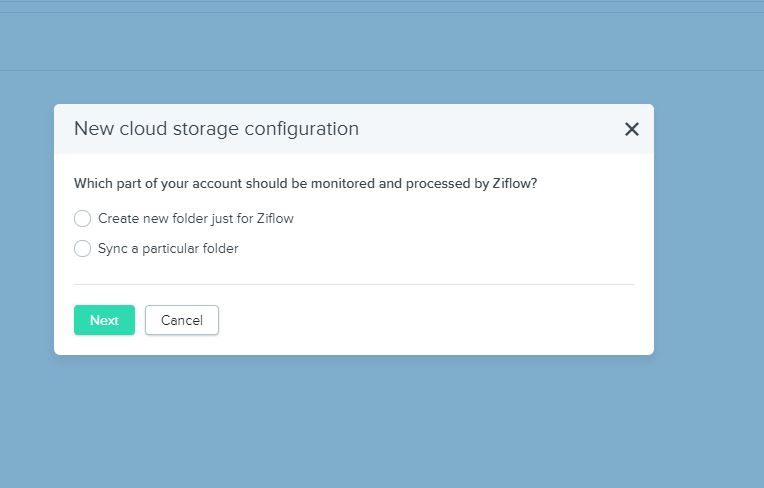
Task: Dismiss the setup with the Cancel button
Action: [x=182, y=320]
